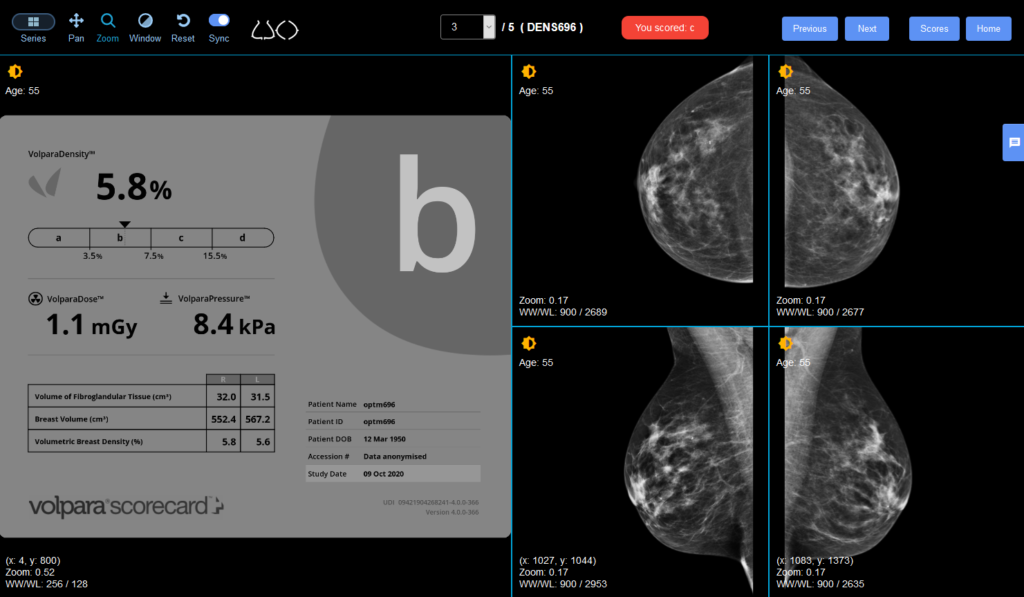Toggle the Sync switch
Image resolution: width=1024 pixels, height=597 pixels.
point(219,20)
